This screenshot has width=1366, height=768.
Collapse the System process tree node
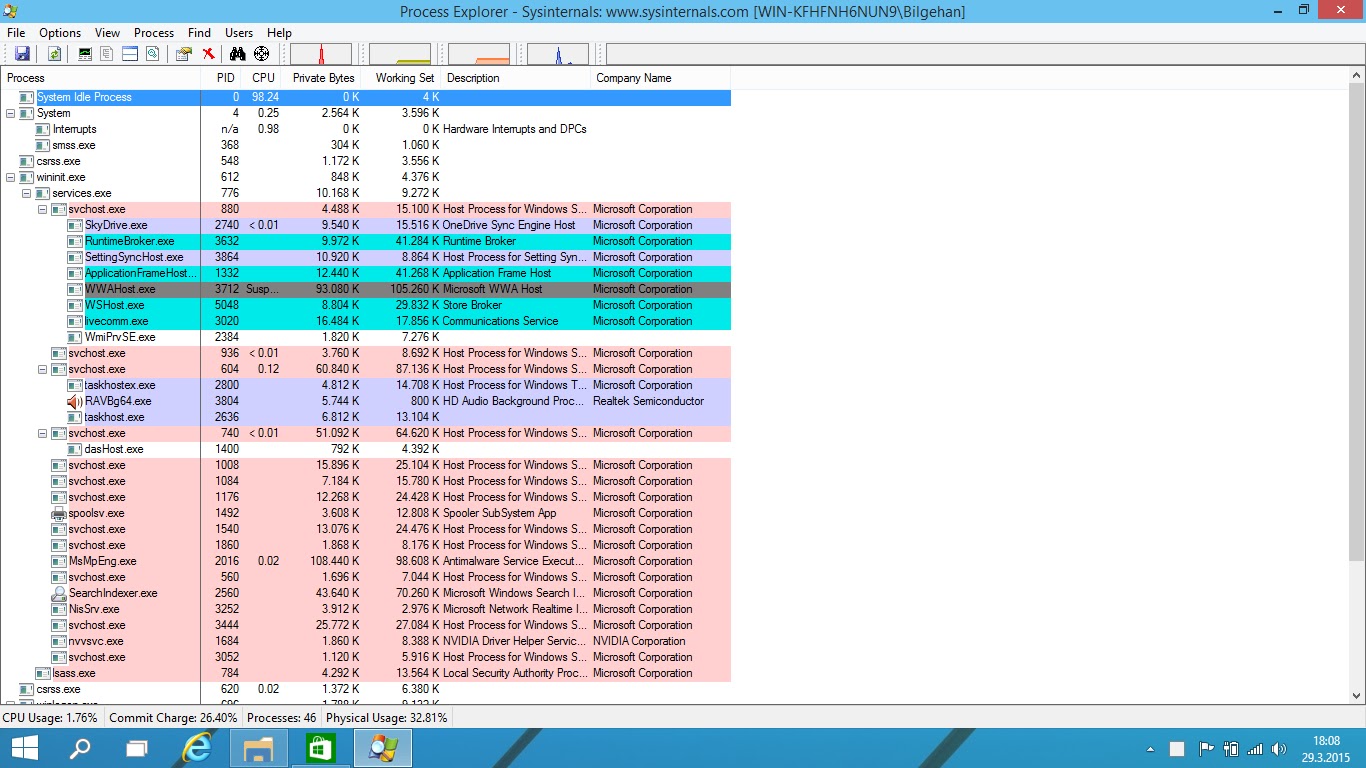click(10, 113)
